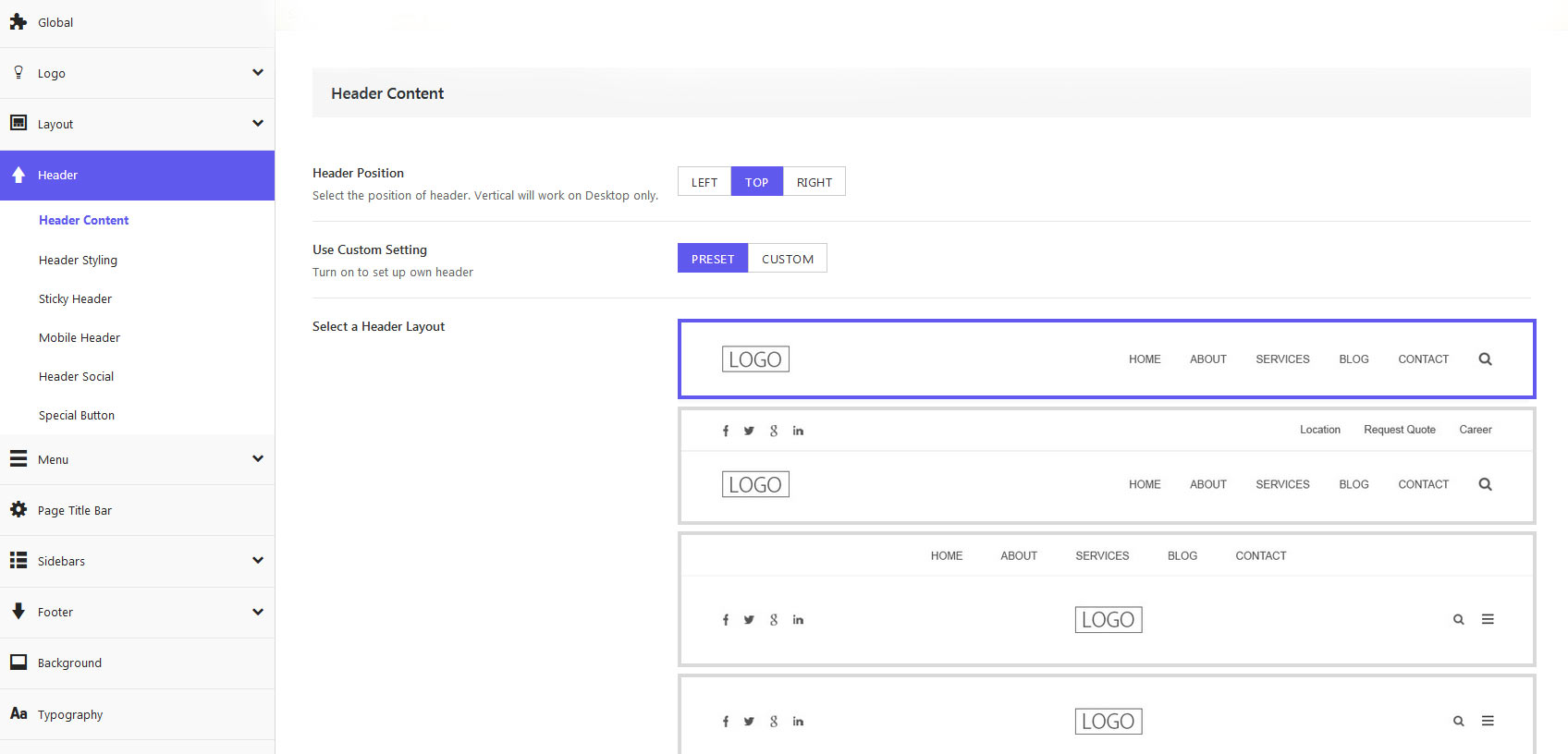Click the Sidebars list icon
This screenshot has height=754, width=1568.
(18, 560)
